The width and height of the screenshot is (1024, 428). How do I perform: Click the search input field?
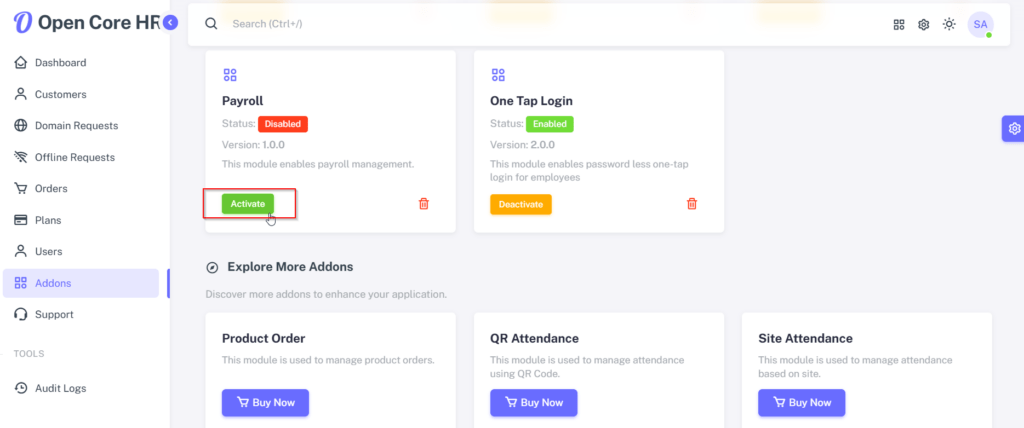click(400, 24)
